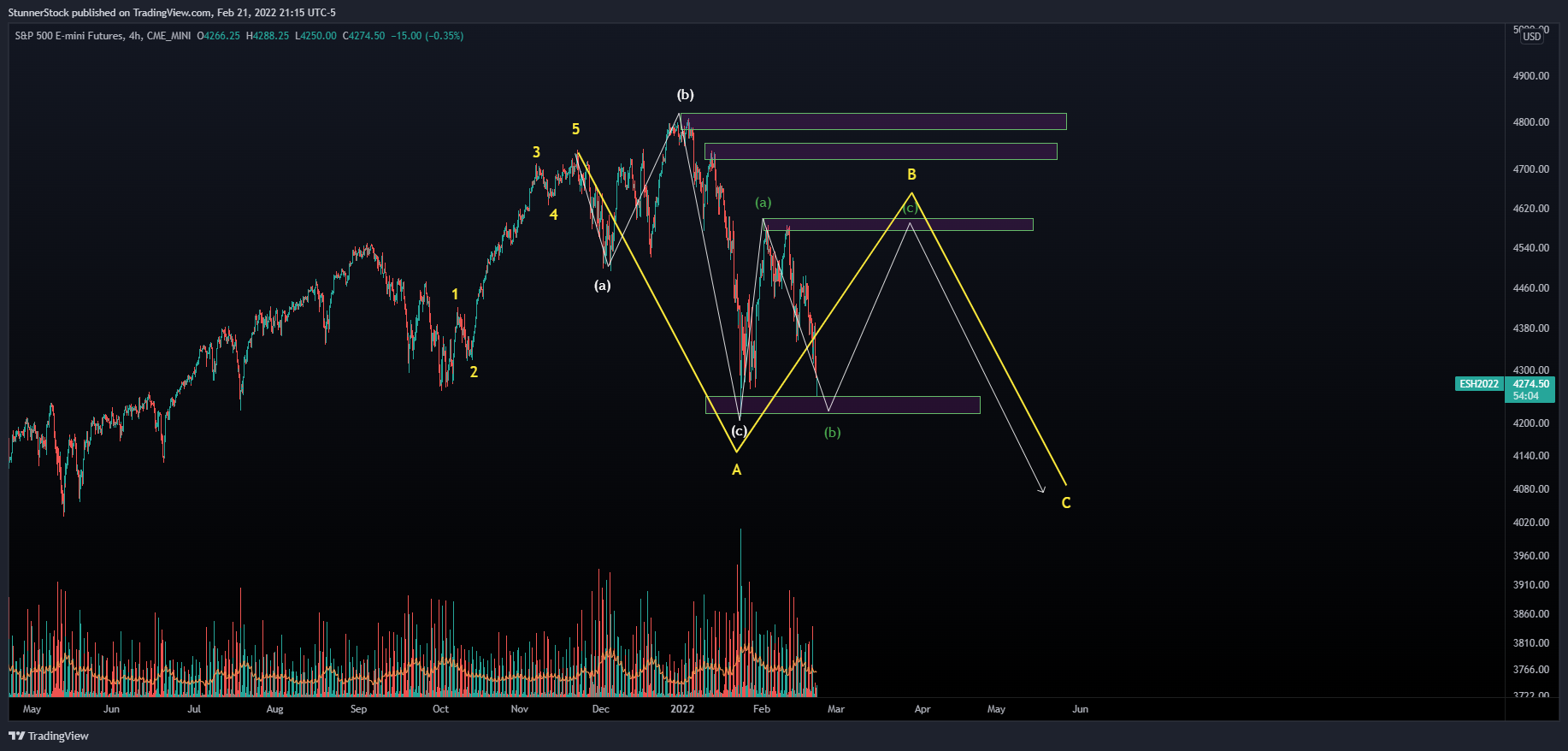Click the 4140.00 price axis label
The width and height of the screenshot is (1568, 751).
click(x=1531, y=456)
